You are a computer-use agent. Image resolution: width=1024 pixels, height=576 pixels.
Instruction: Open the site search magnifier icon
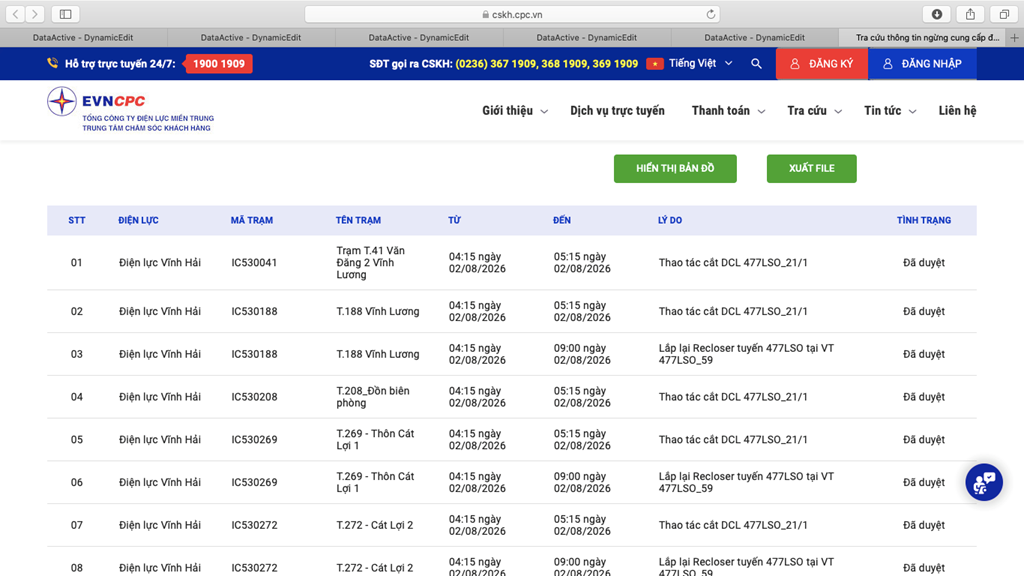pos(756,63)
